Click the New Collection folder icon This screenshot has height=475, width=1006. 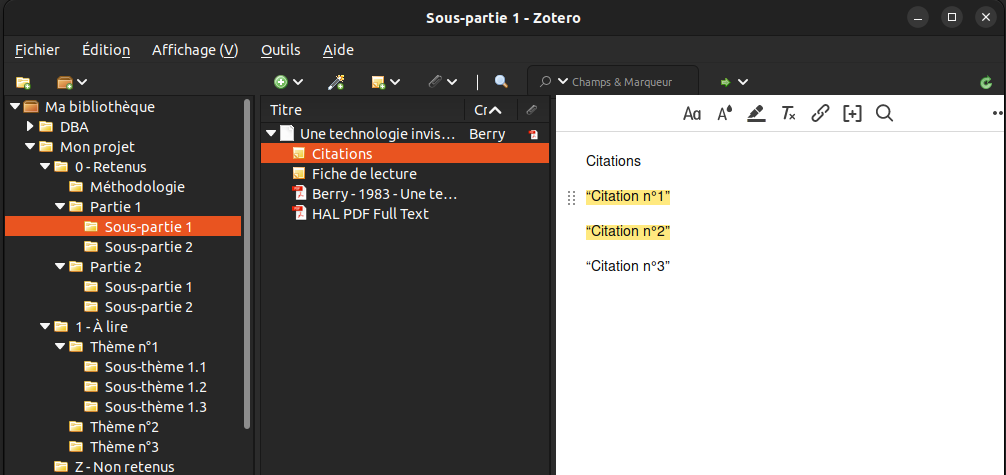[x=23, y=82]
